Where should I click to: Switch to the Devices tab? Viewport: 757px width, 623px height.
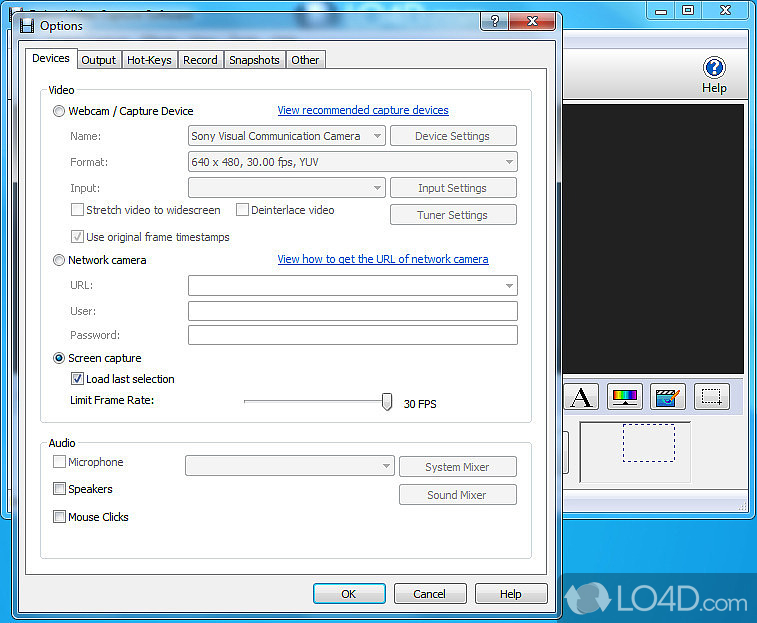coord(51,58)
